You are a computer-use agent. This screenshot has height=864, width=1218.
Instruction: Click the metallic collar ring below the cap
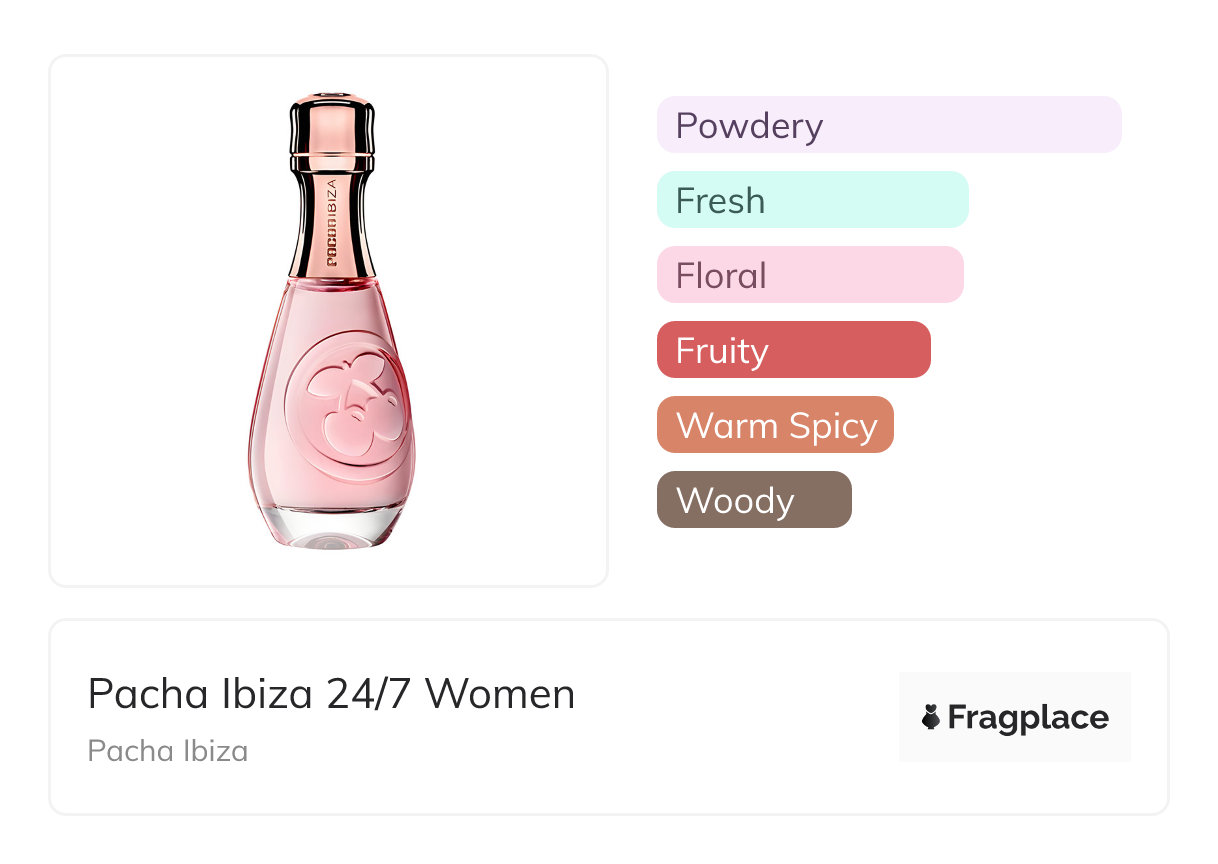tap(331, 160)
